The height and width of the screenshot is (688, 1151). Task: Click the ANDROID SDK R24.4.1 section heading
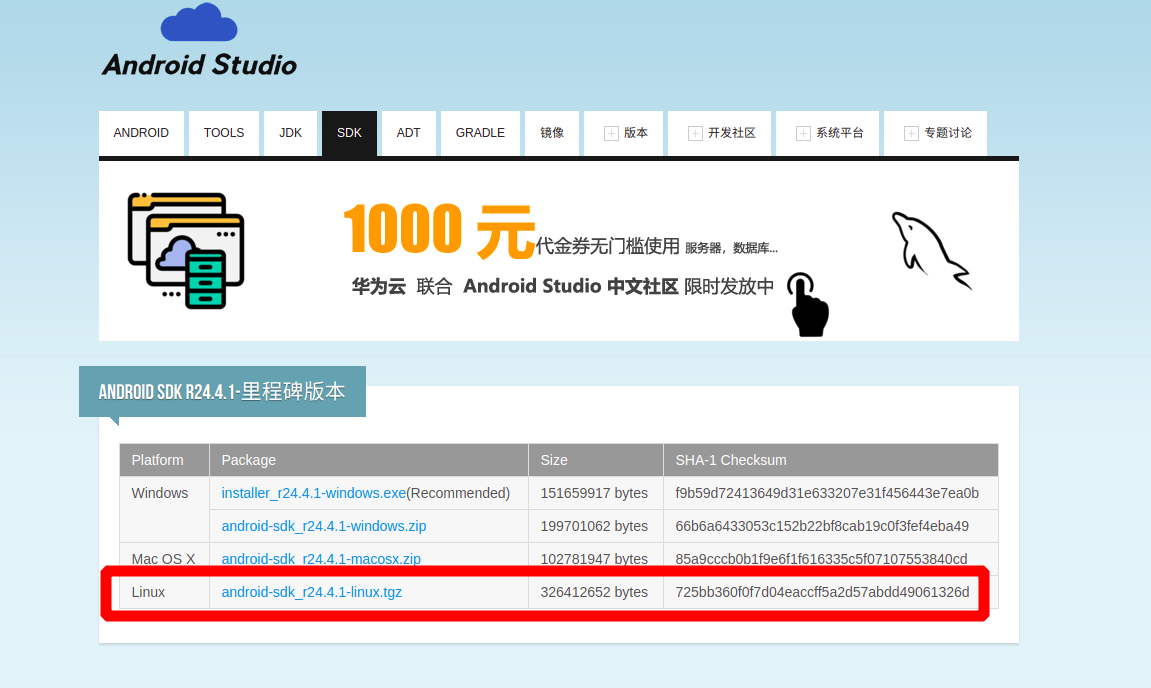pyautogui.click(x=222, y=391)
